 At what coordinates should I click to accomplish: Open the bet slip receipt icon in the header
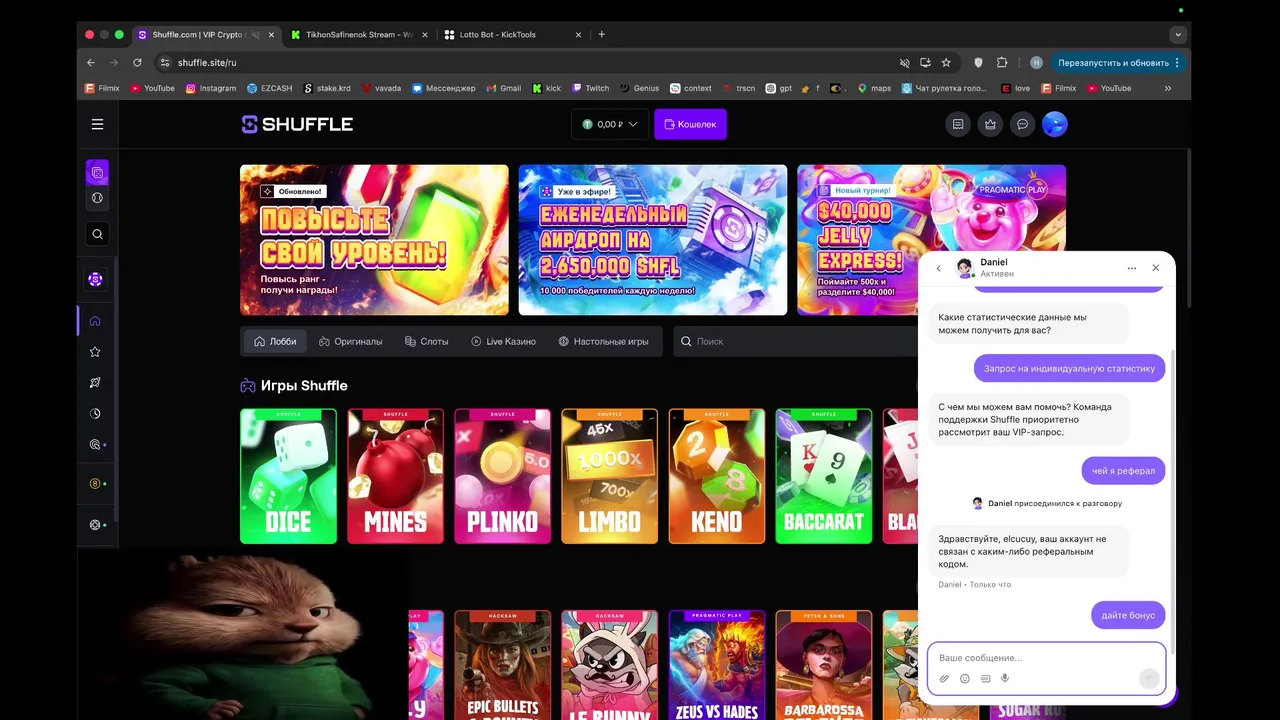point(958,124)
